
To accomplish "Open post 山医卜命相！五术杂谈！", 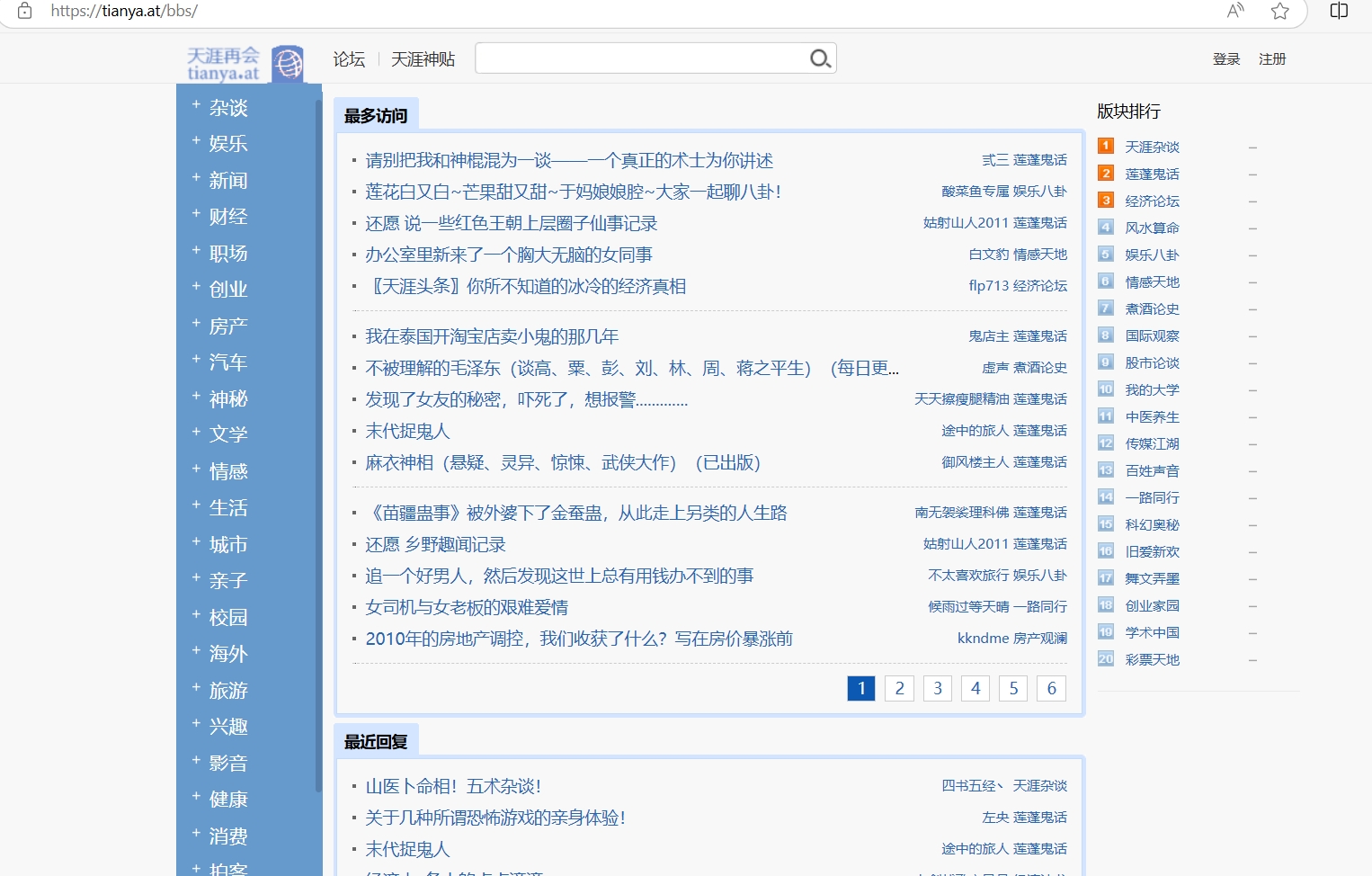I will click(453, 787).
